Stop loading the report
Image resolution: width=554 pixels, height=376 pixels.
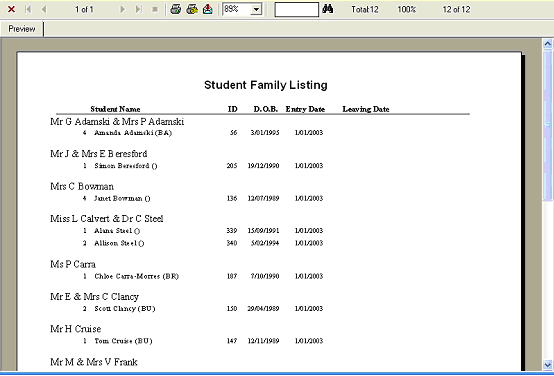pos(155,9)
